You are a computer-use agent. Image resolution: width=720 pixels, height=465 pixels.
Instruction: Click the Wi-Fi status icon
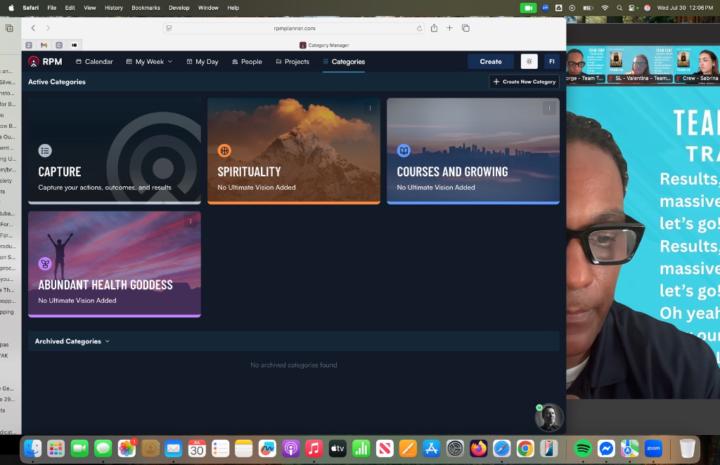click(605, 8)
